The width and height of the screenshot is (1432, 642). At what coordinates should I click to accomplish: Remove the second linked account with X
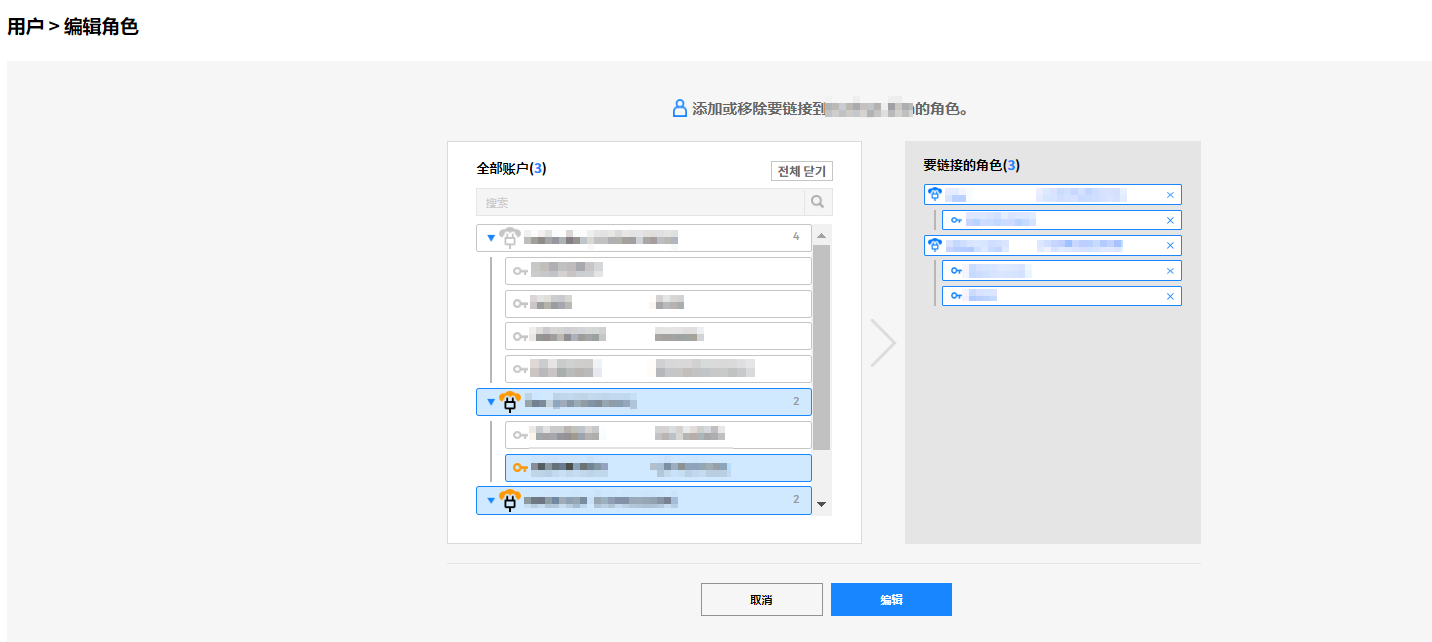(1170, 245)
